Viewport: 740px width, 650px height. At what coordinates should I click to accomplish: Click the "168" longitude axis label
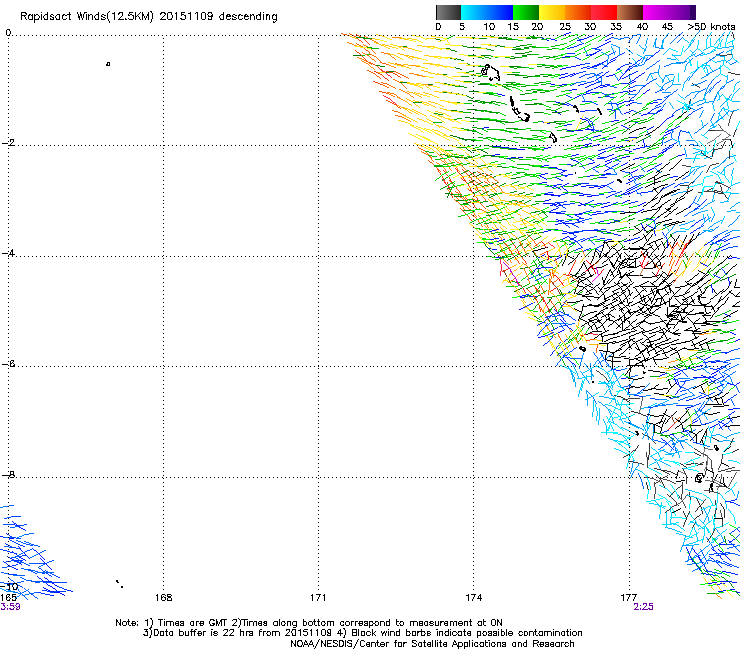coord(163,598)
